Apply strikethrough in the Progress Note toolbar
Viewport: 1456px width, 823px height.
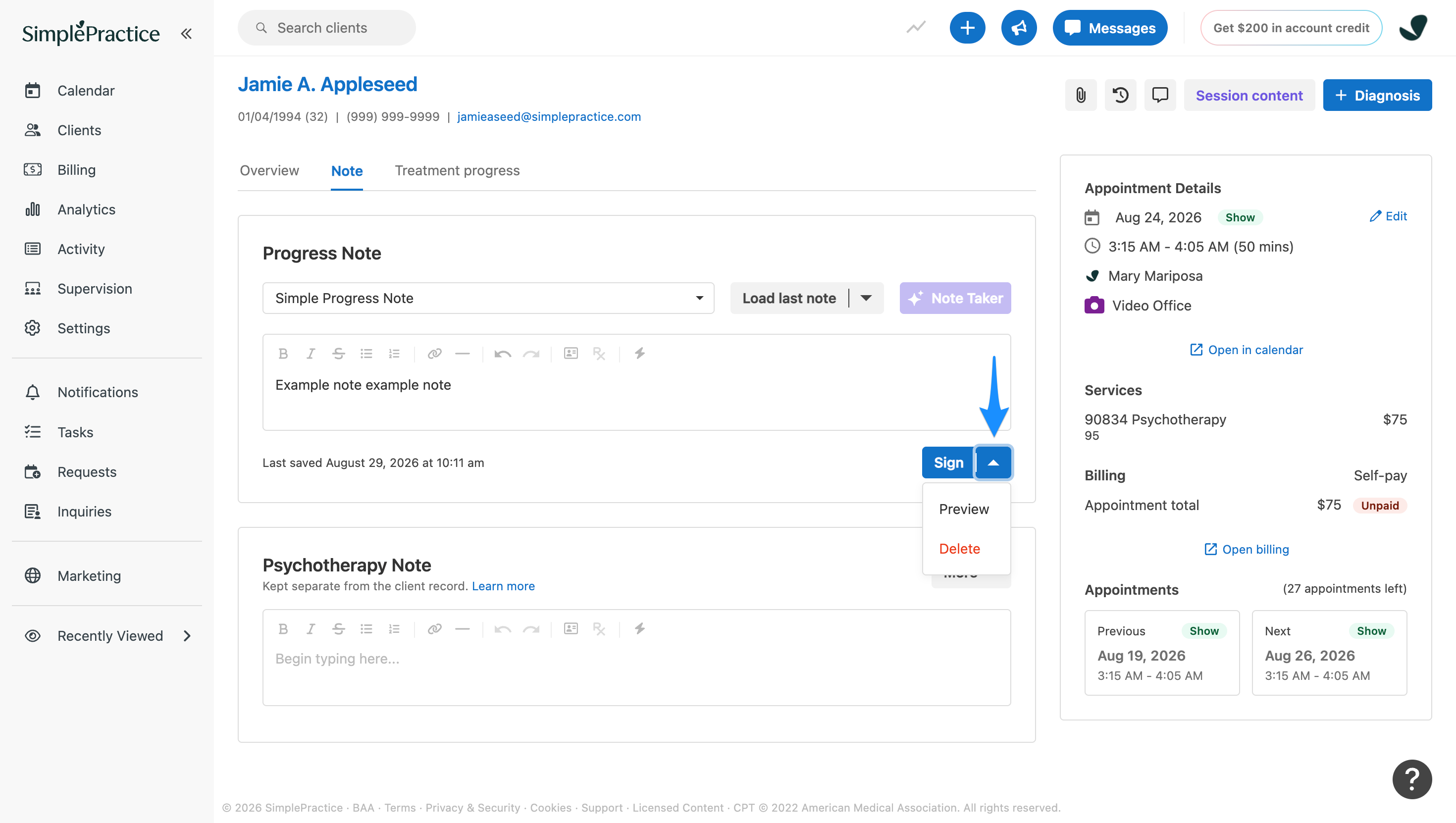click(339, 353)
